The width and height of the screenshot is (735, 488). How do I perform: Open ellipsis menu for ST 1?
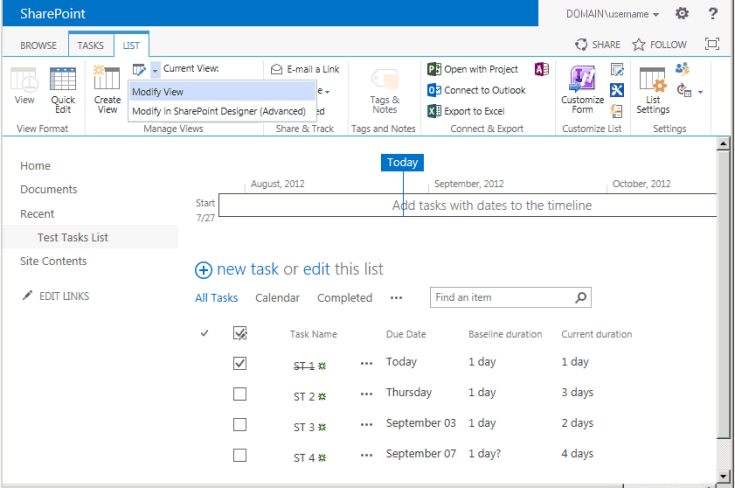367,363
